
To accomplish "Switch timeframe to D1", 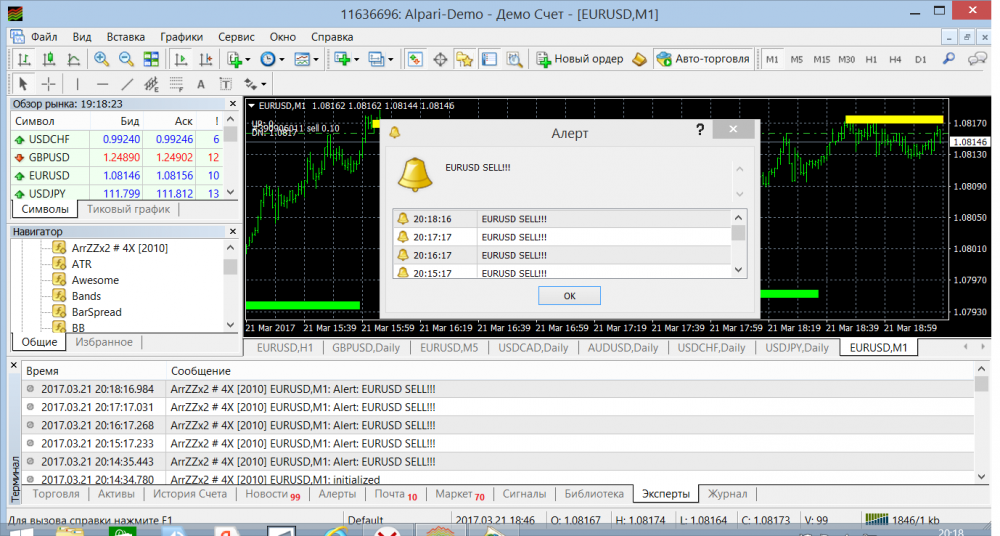I will pyautogui.click(x=920, y=59).
